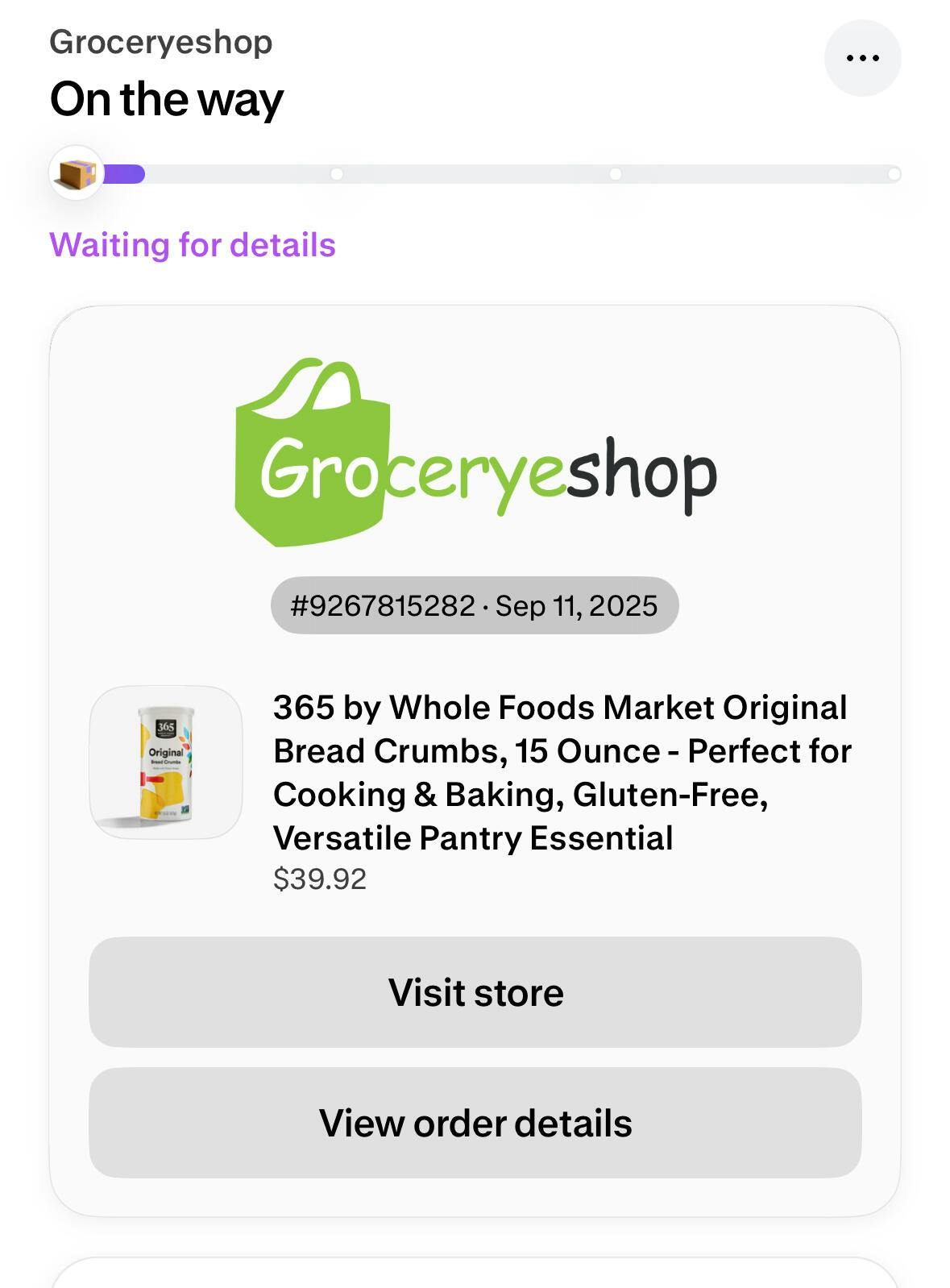Click the "On the way" status heading
This screenshot has height=1288, width=950.
tap(167, 99)
